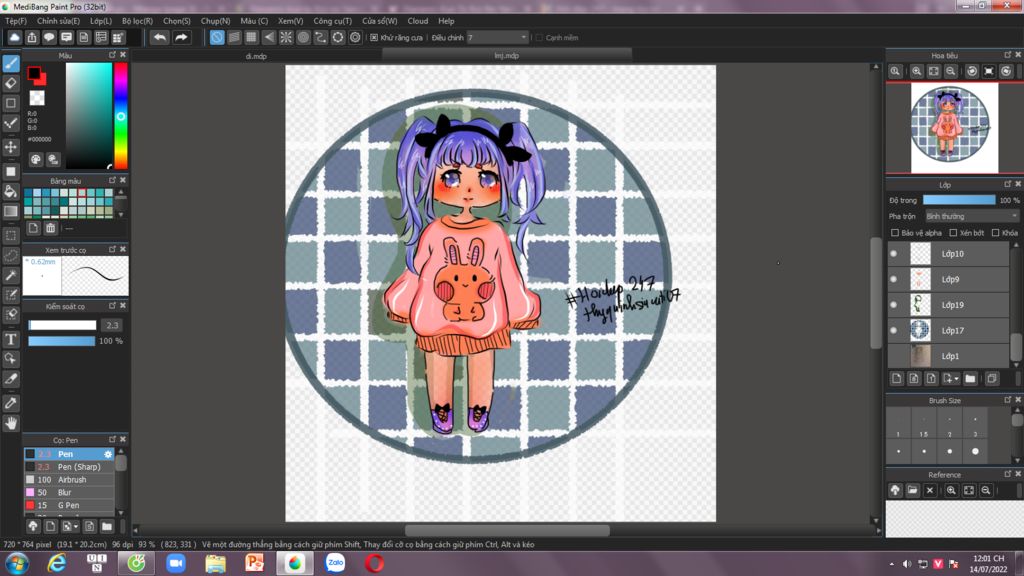Toggle the Cạnh mềm checkbox

(x=539, y=38)
